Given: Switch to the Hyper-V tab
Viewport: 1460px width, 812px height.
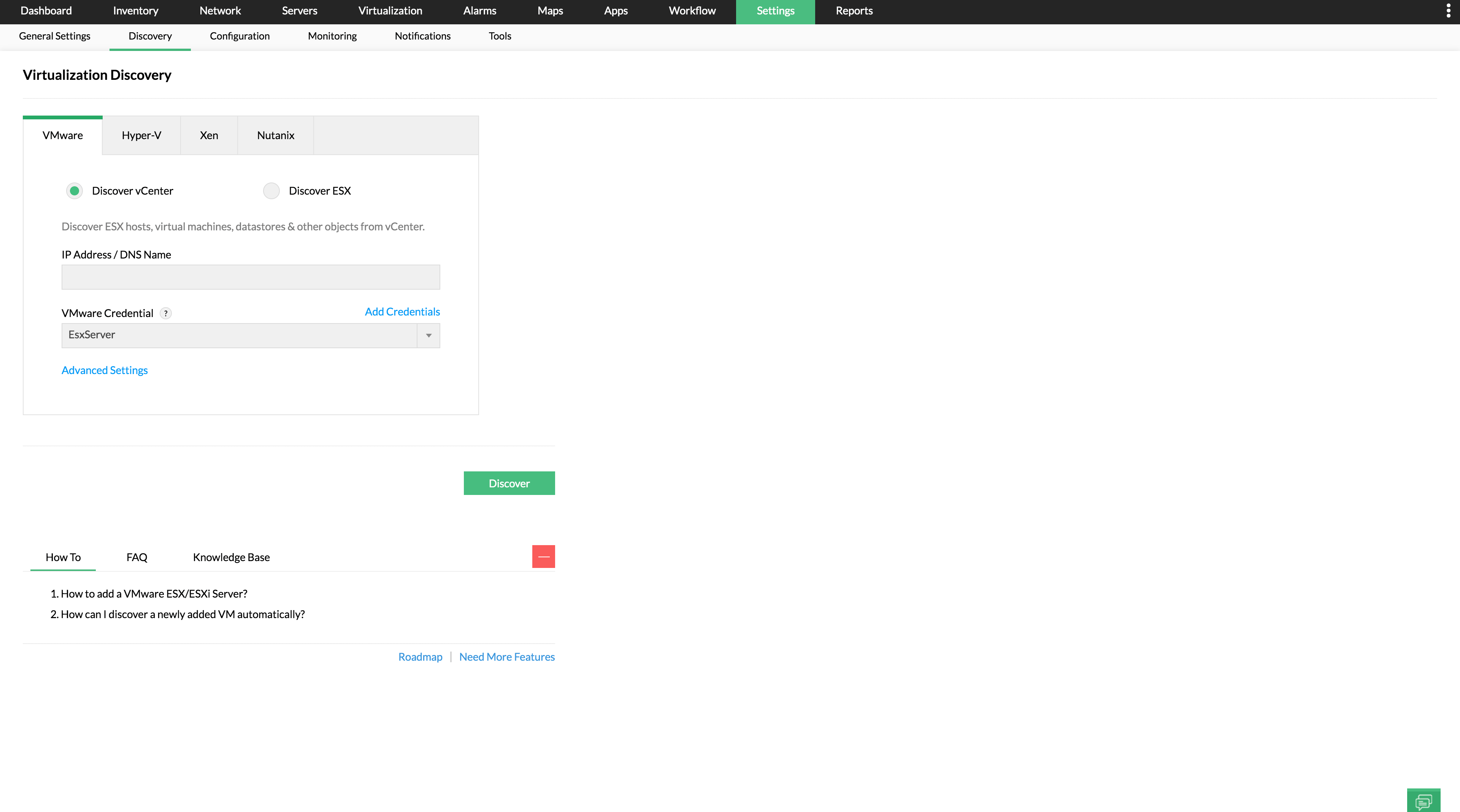Looking at the screenshot, I should (141, 135).
